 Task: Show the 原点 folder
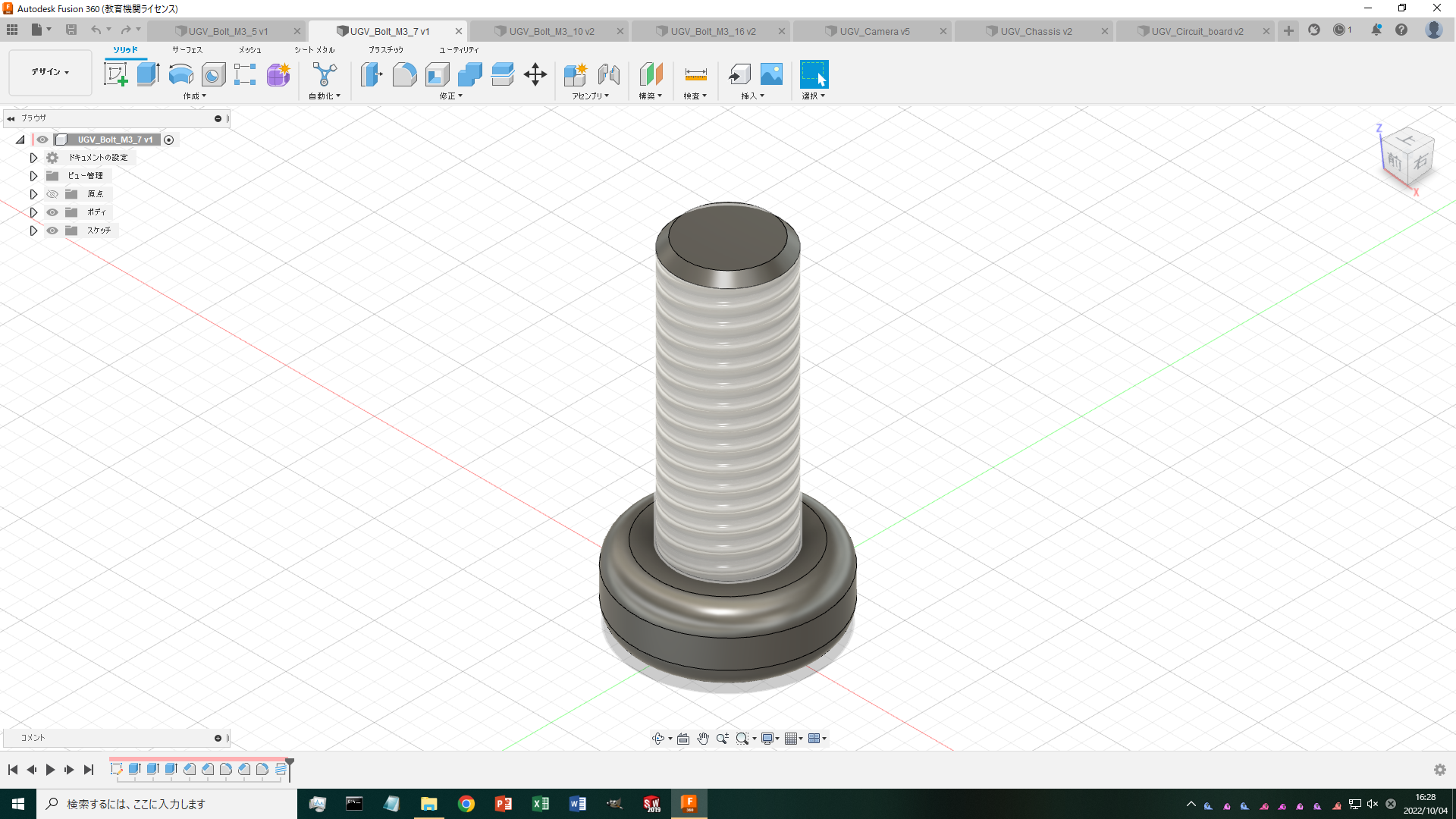point(52,193)
